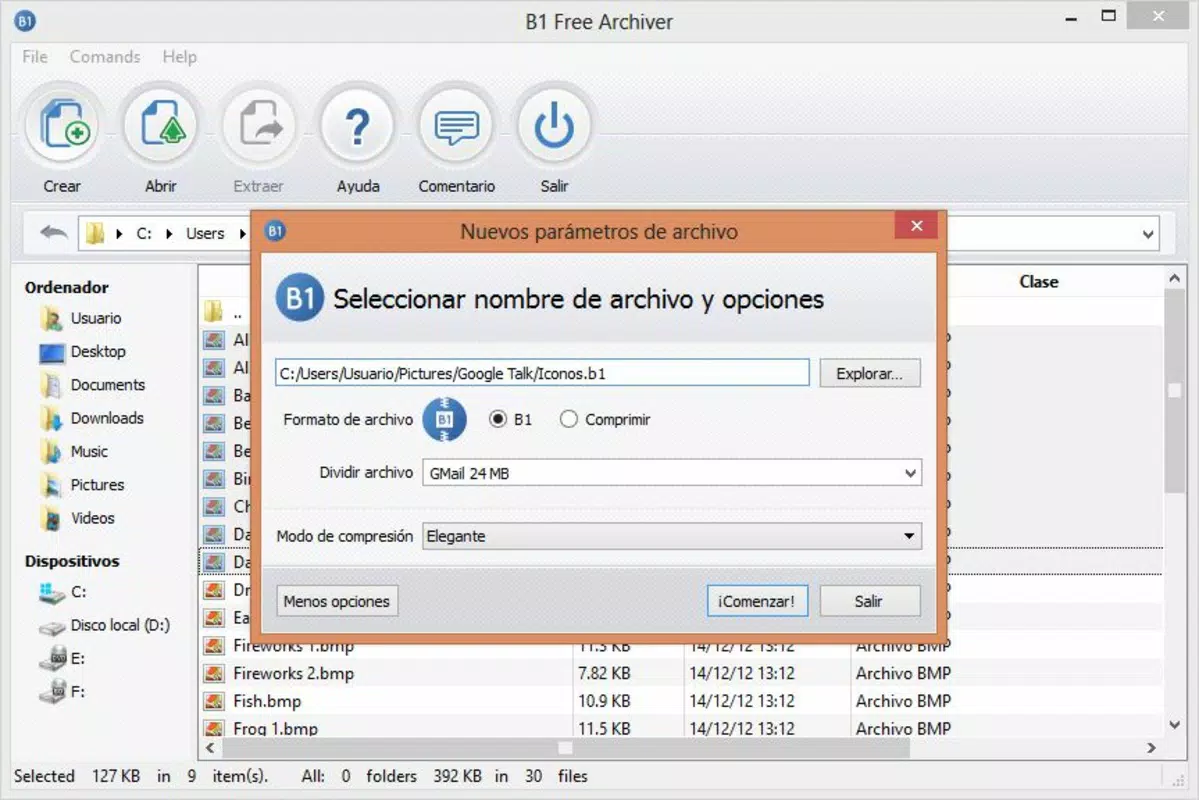Close the Nuevos parámetros de archivo dialog
Viewport: 1199px width, 800px height.
tap(916, 226)
